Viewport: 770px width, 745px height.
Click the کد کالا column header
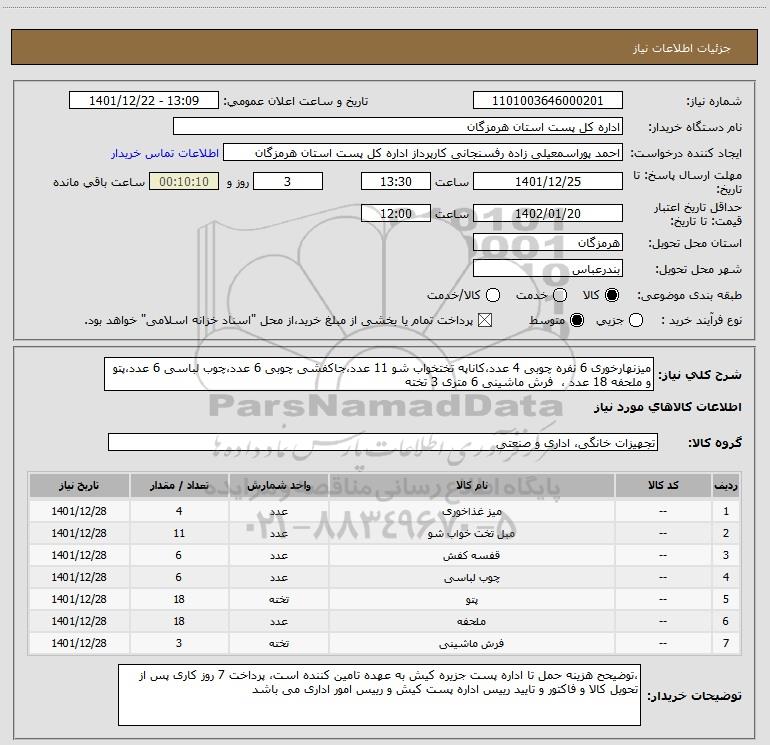[663, 486]
